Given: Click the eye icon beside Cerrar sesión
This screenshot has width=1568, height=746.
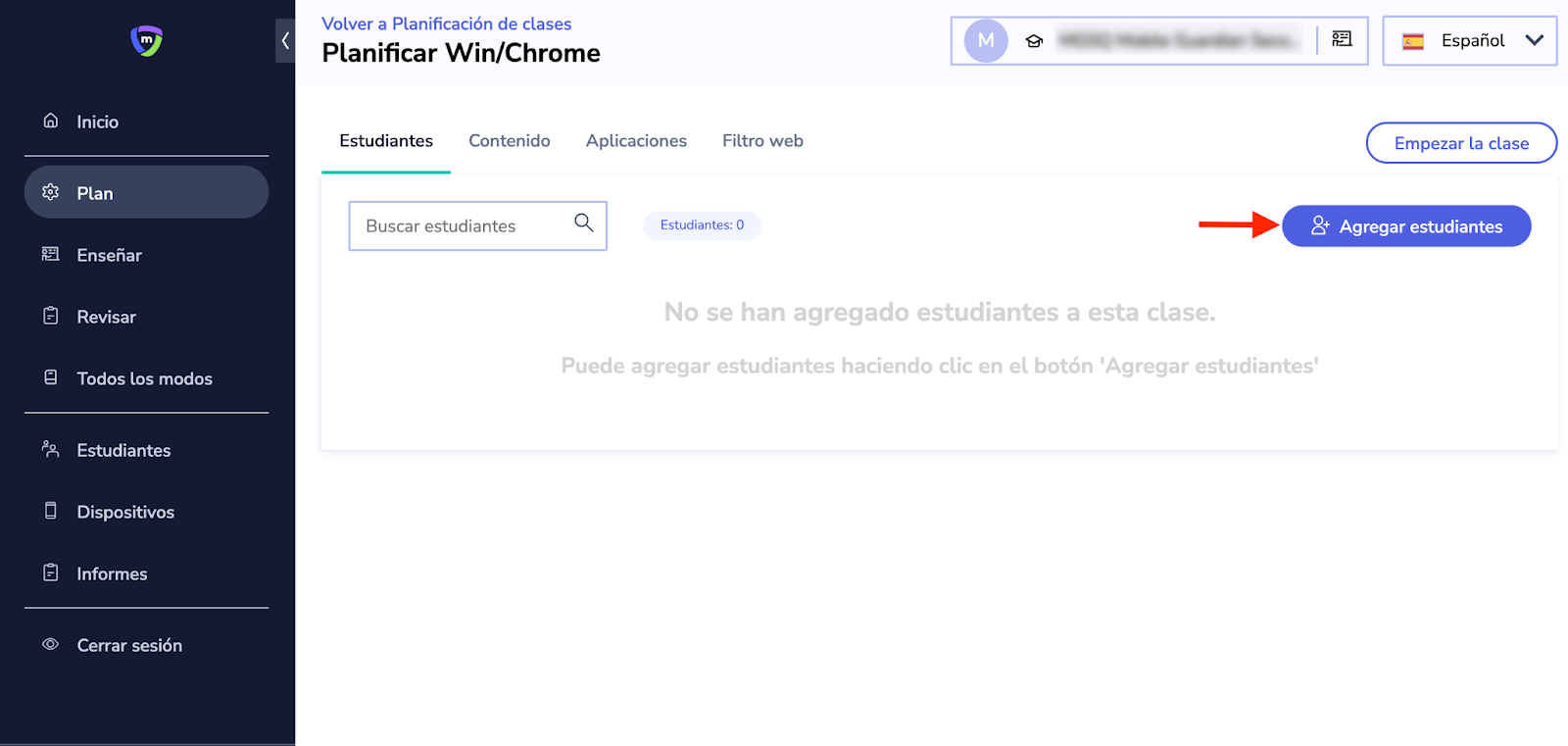Looking at the screenshot, I should pos(51,644).
